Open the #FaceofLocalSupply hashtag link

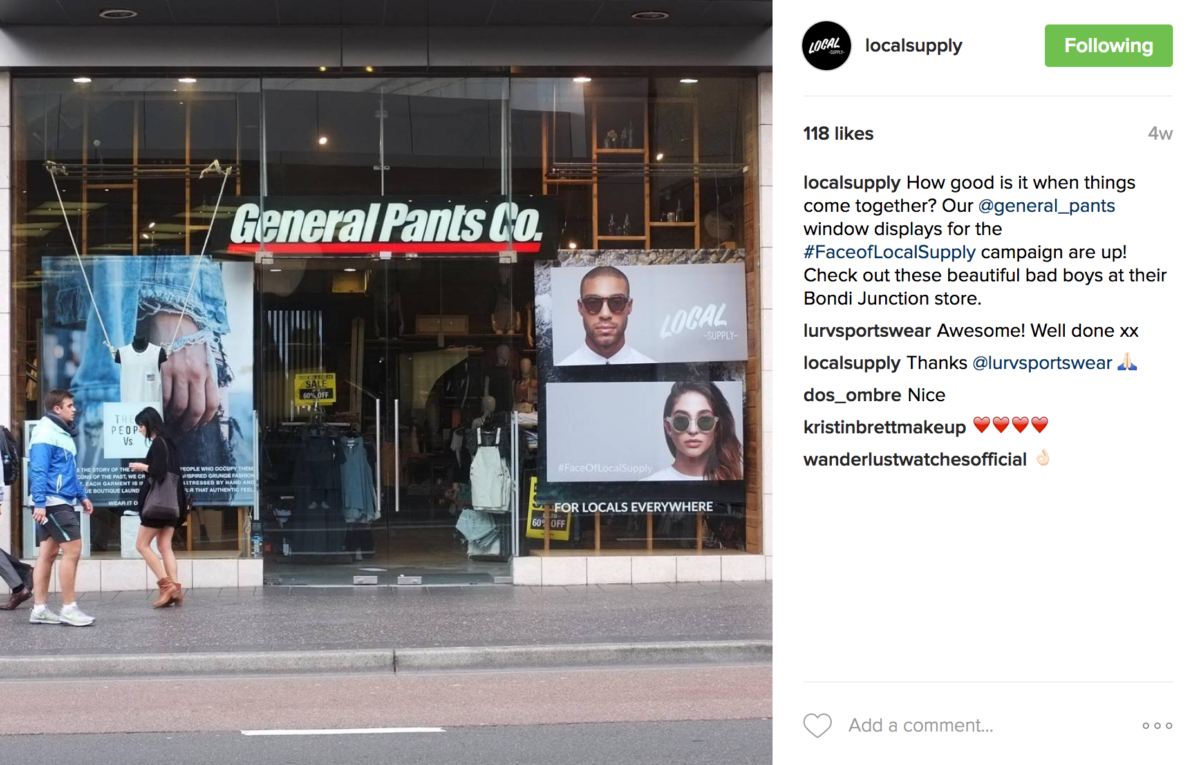tap(890, 252)
